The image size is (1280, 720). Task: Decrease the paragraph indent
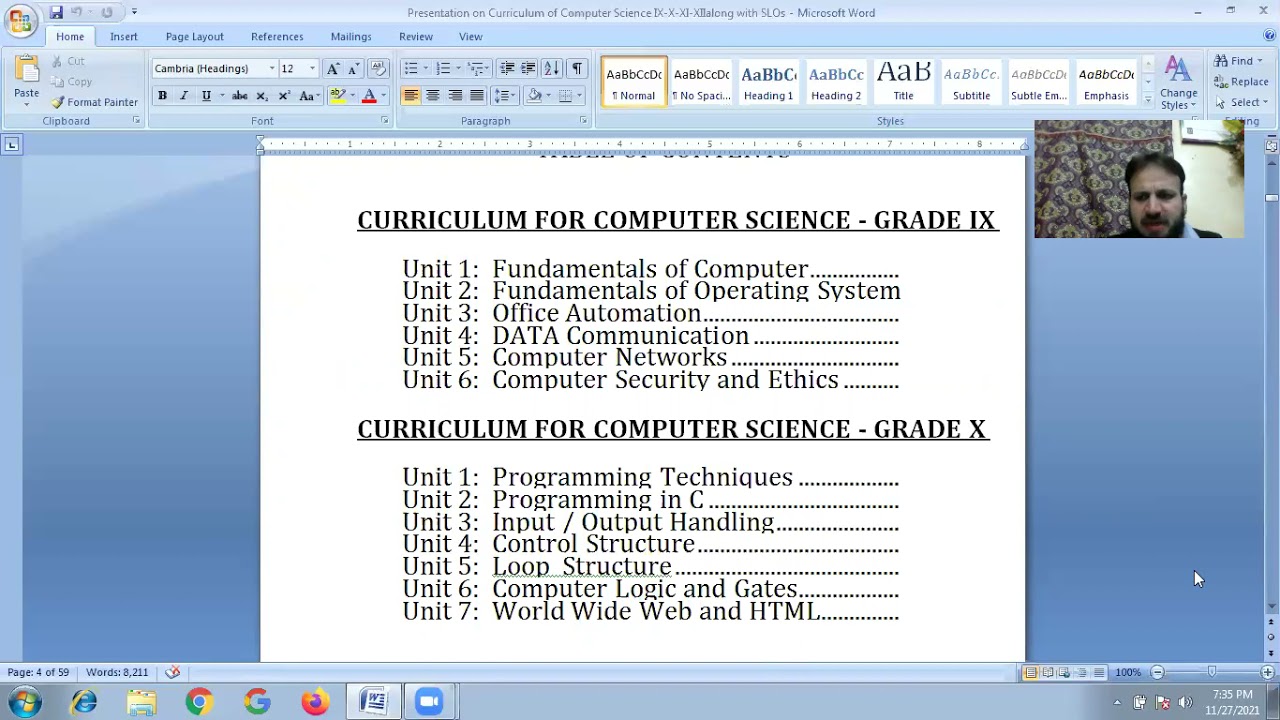click(x=507, y=68)
